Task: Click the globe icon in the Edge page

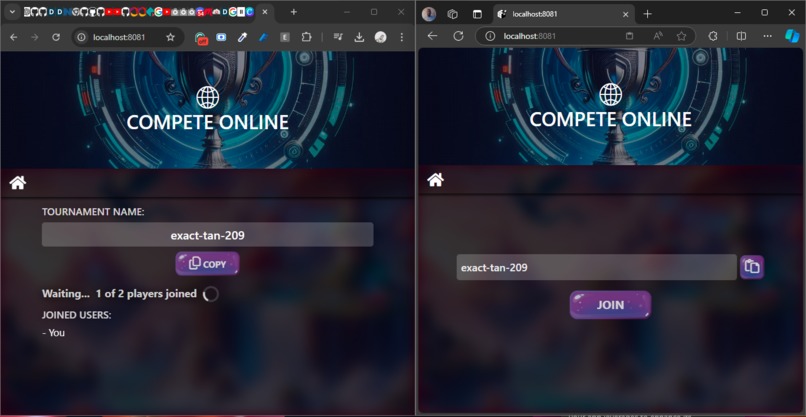Action: click(x=611, y=94)
